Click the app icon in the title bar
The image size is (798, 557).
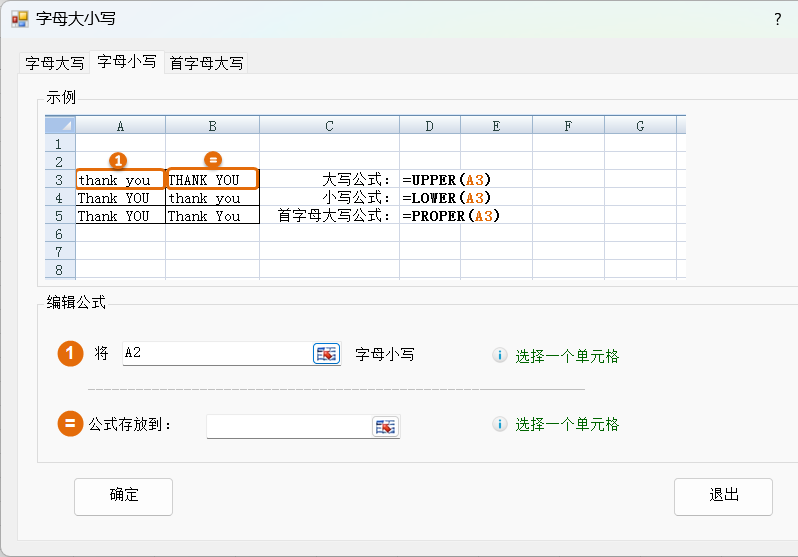point(19,19)
